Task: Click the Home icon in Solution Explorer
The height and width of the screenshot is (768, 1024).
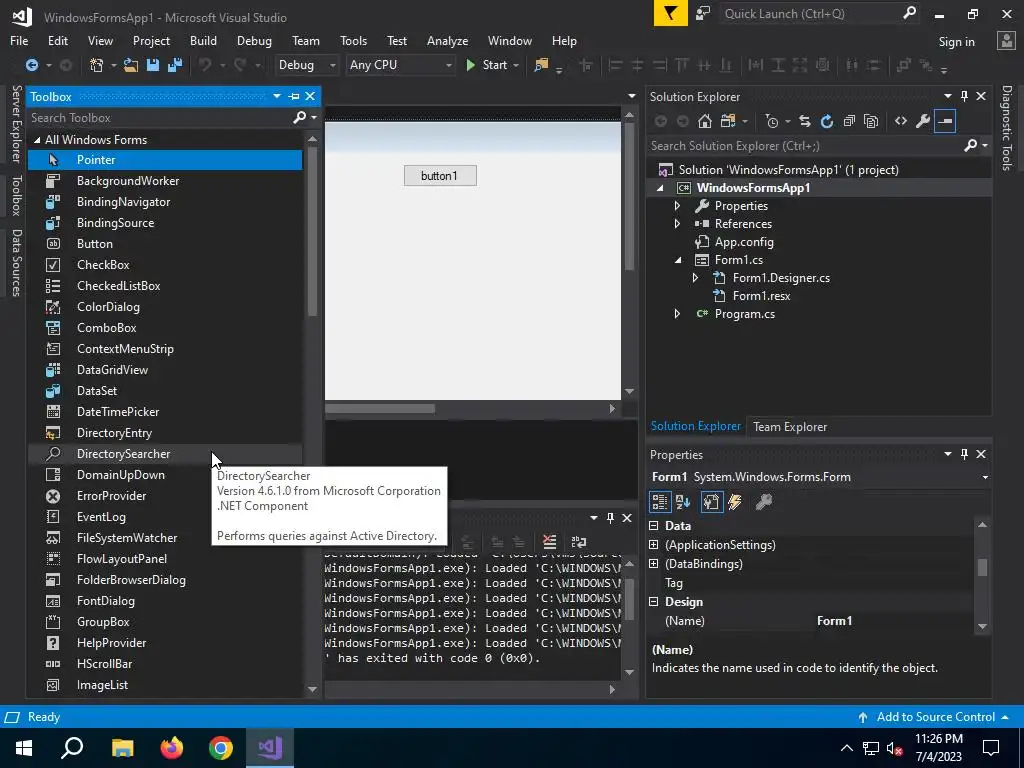Action: 705,121
